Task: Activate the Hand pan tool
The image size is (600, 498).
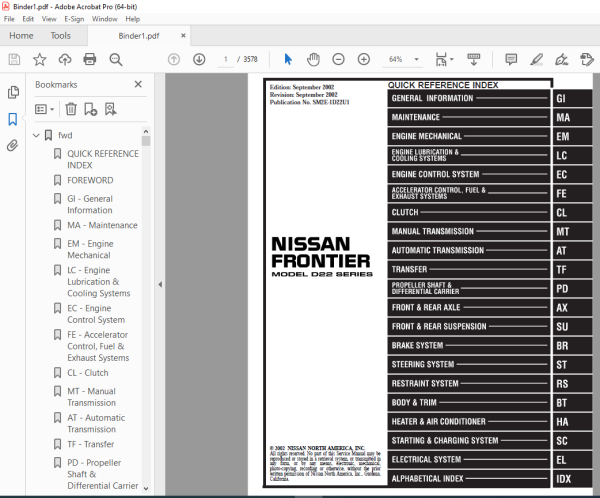Action: [313, 59]
